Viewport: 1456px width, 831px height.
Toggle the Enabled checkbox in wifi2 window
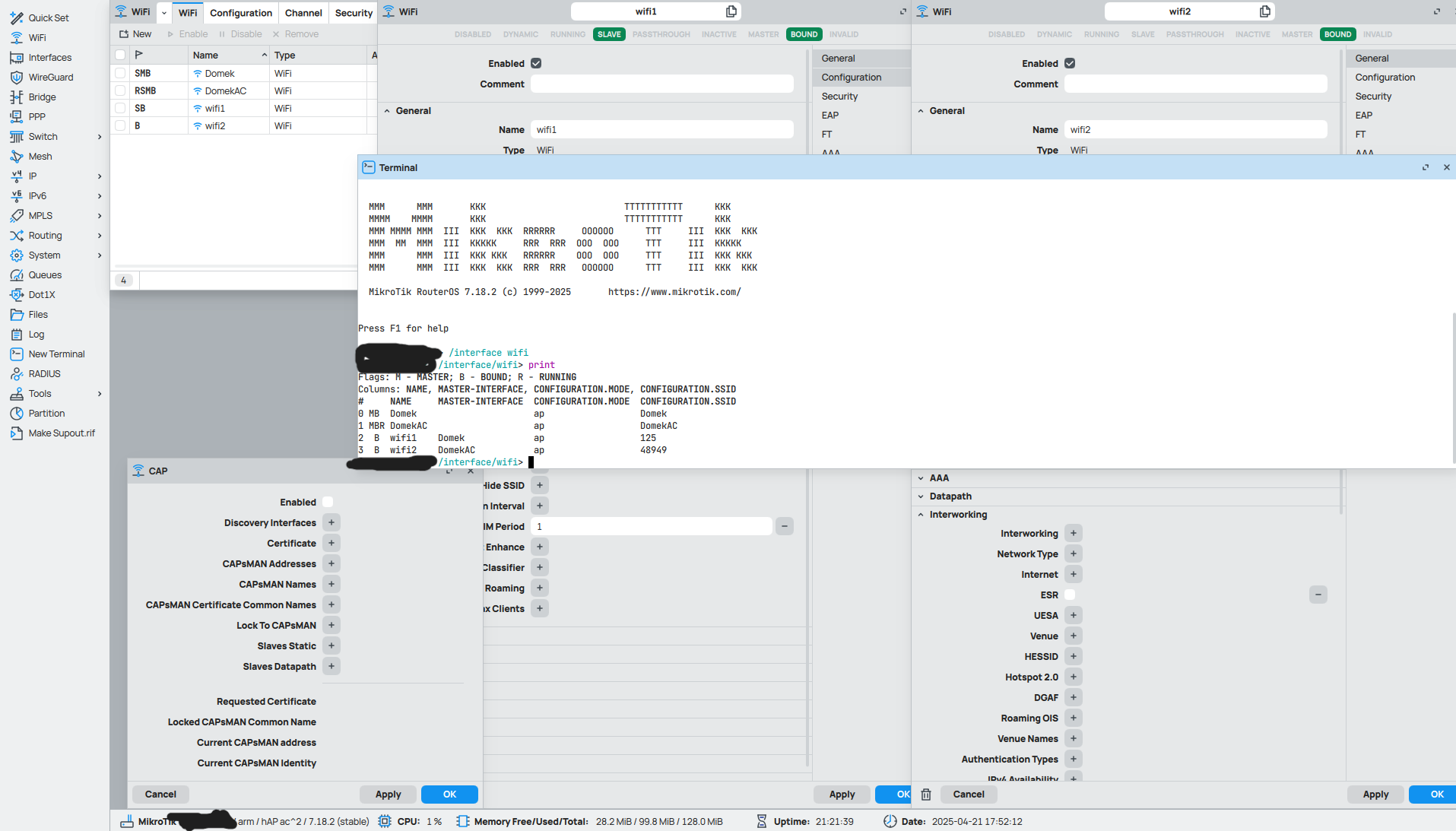(x=1070, y=63)
